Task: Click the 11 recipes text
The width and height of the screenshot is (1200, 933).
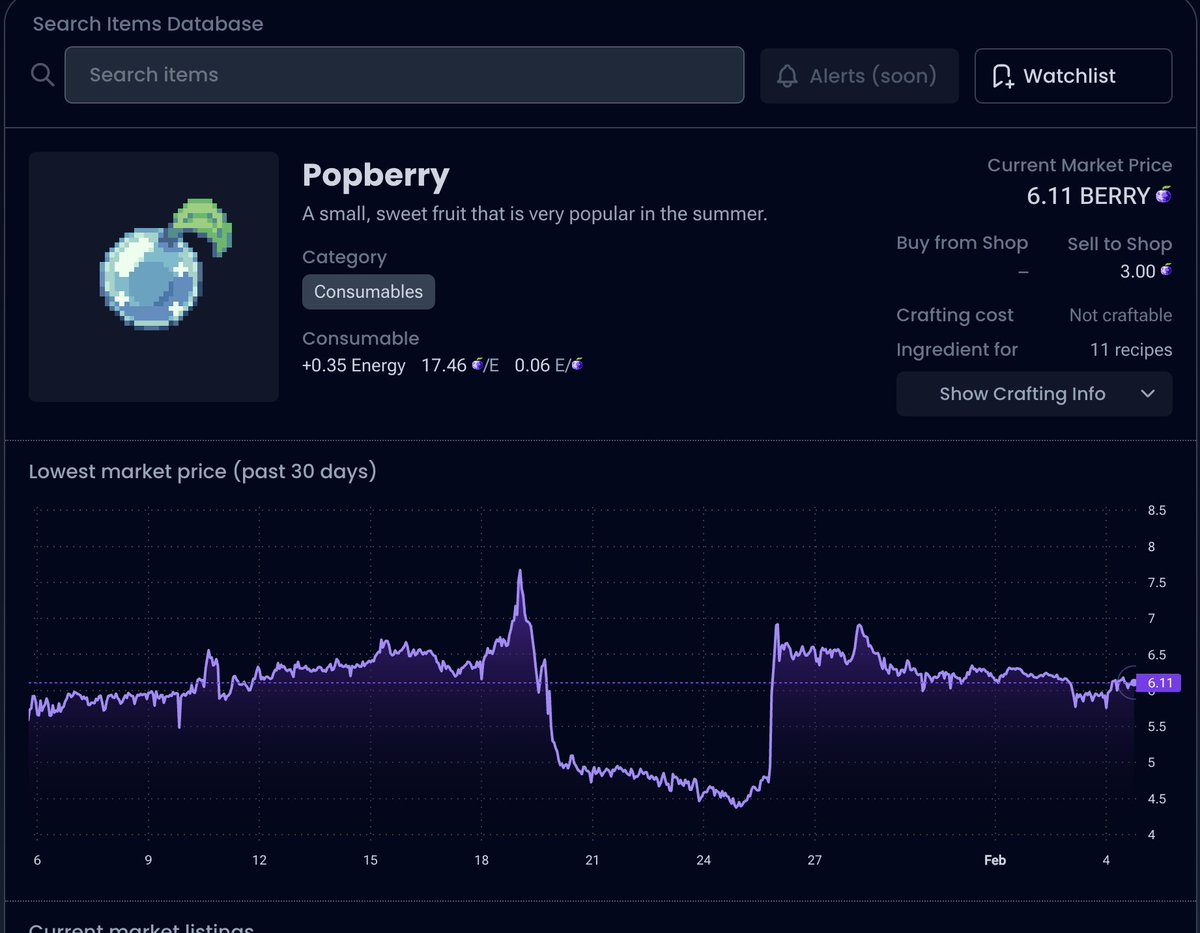Action: tap(1131, 350)
